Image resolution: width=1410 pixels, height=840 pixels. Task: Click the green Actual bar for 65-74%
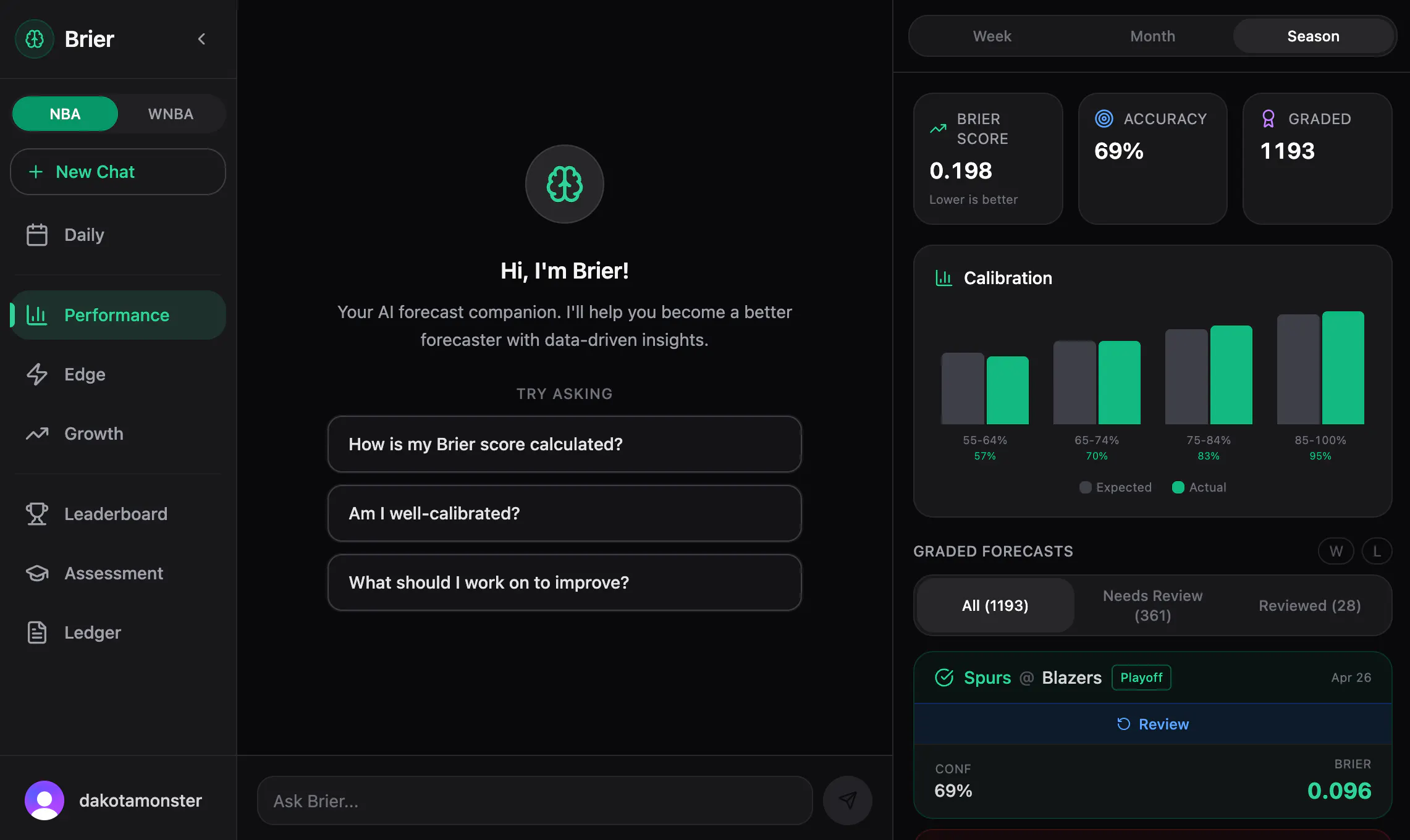[1120, 382]
